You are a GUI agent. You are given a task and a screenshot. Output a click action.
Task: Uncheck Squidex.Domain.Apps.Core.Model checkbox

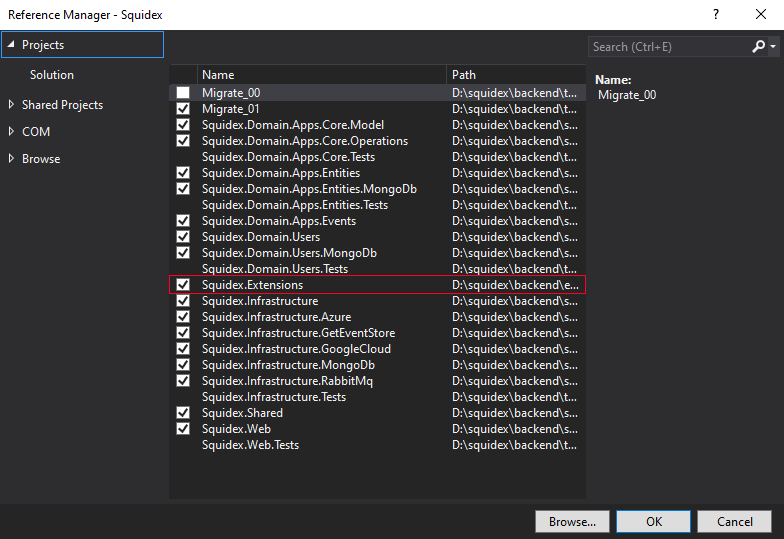[x=183, y=124]
